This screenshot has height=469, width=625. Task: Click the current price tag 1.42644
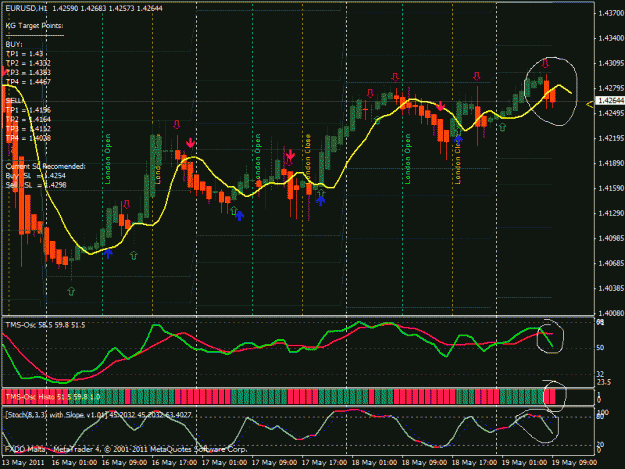[609, 100]
